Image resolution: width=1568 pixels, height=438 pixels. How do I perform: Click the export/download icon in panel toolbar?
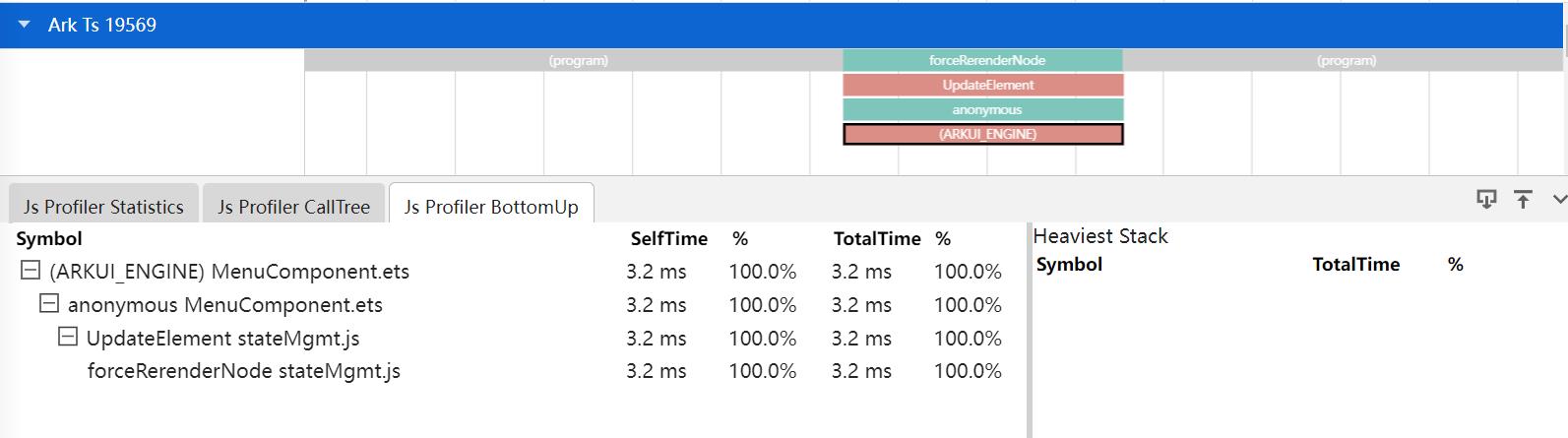click(x=1485, y=199)
